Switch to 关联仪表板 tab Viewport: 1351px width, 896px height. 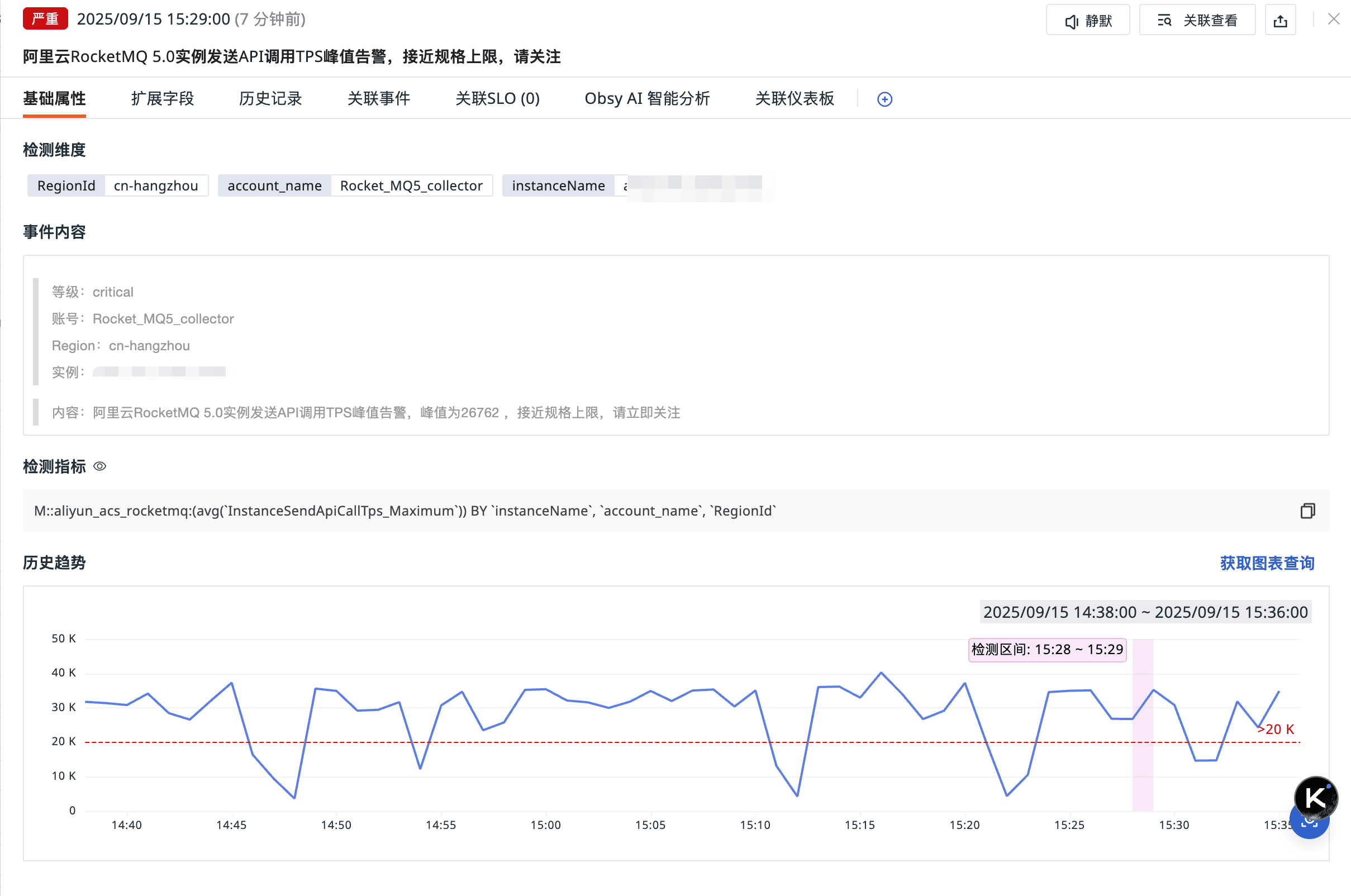tap(795, 99)
